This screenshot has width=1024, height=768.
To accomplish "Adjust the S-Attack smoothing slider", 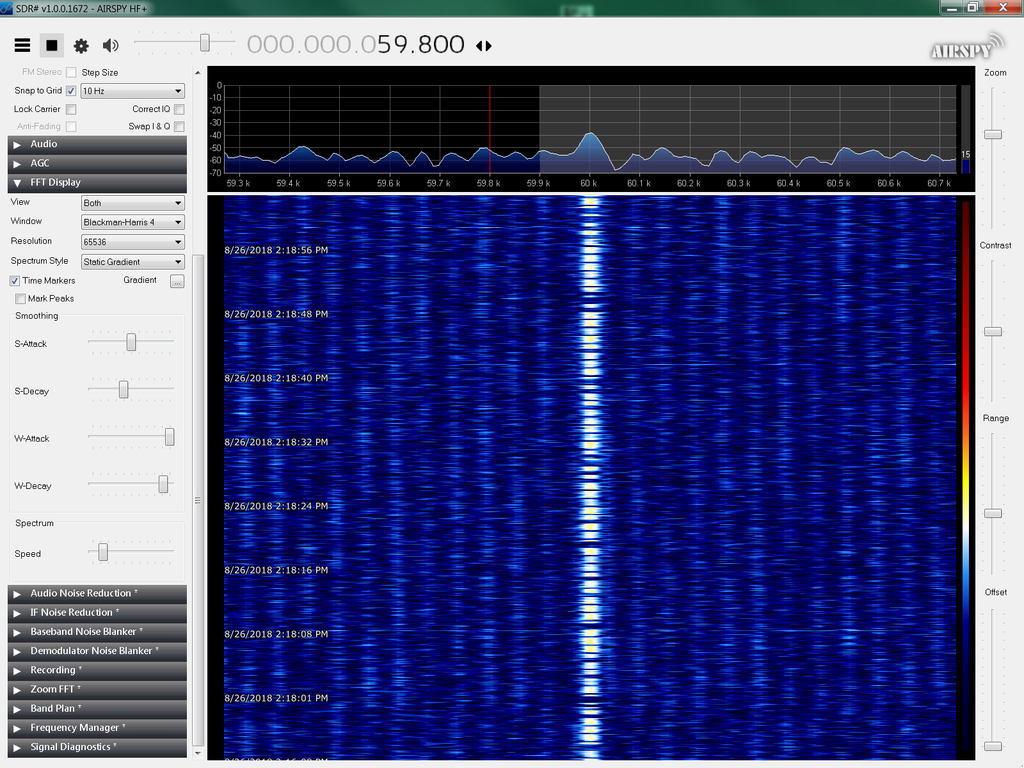I will click(x=131, y=342).
